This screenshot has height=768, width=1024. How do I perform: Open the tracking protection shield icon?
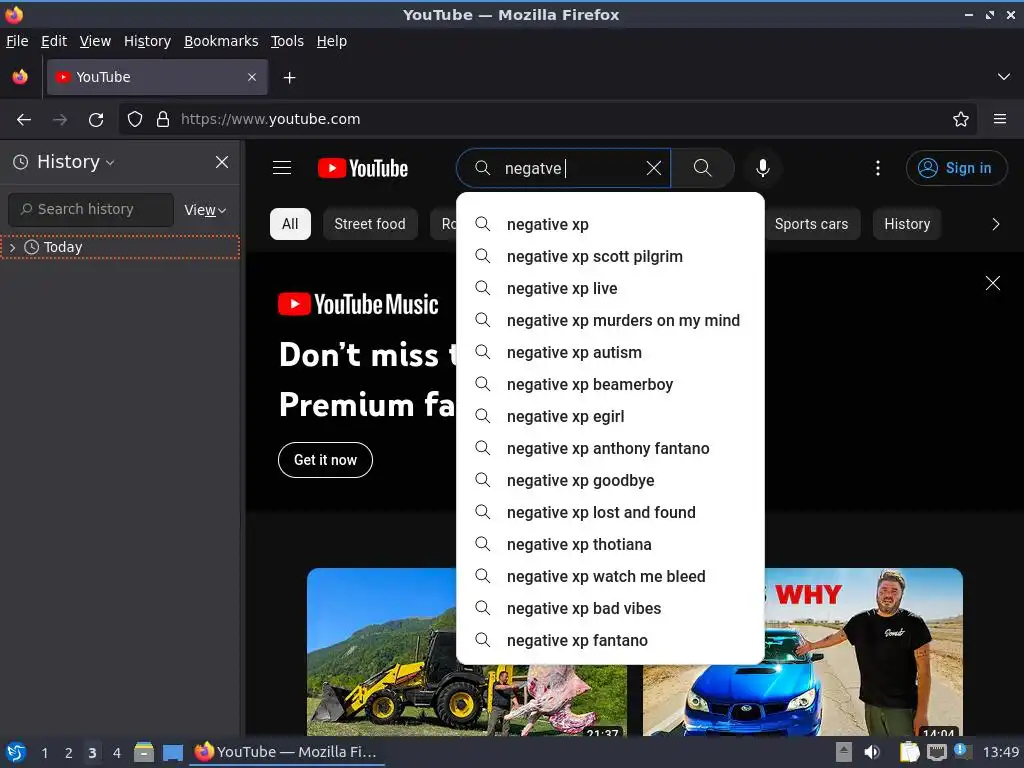(x=135, y=120)
